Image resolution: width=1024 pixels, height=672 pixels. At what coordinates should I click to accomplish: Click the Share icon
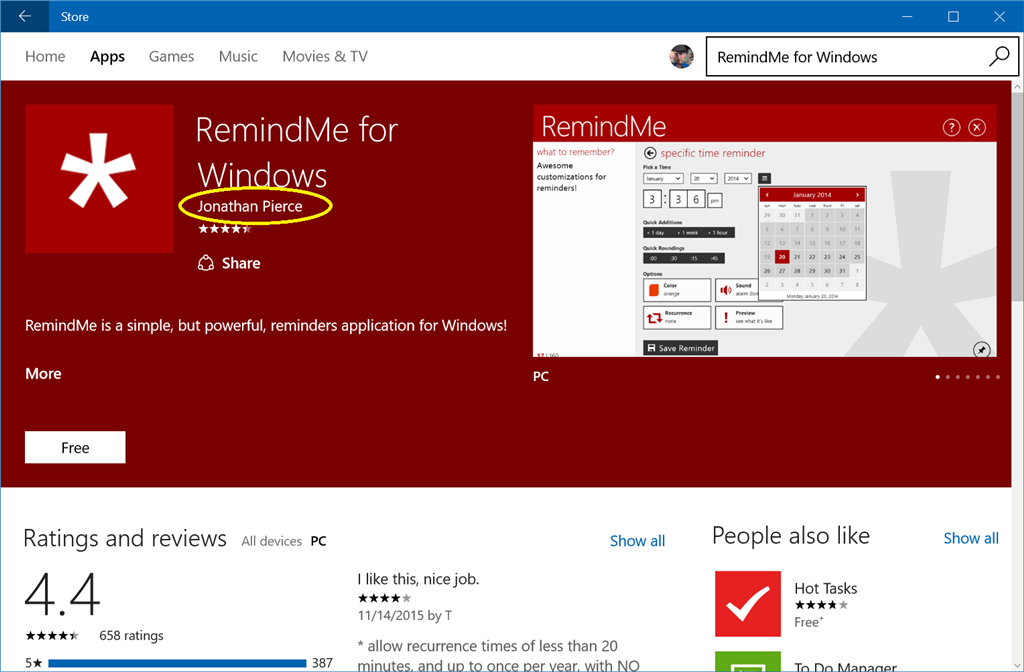(x=206, y=263)
